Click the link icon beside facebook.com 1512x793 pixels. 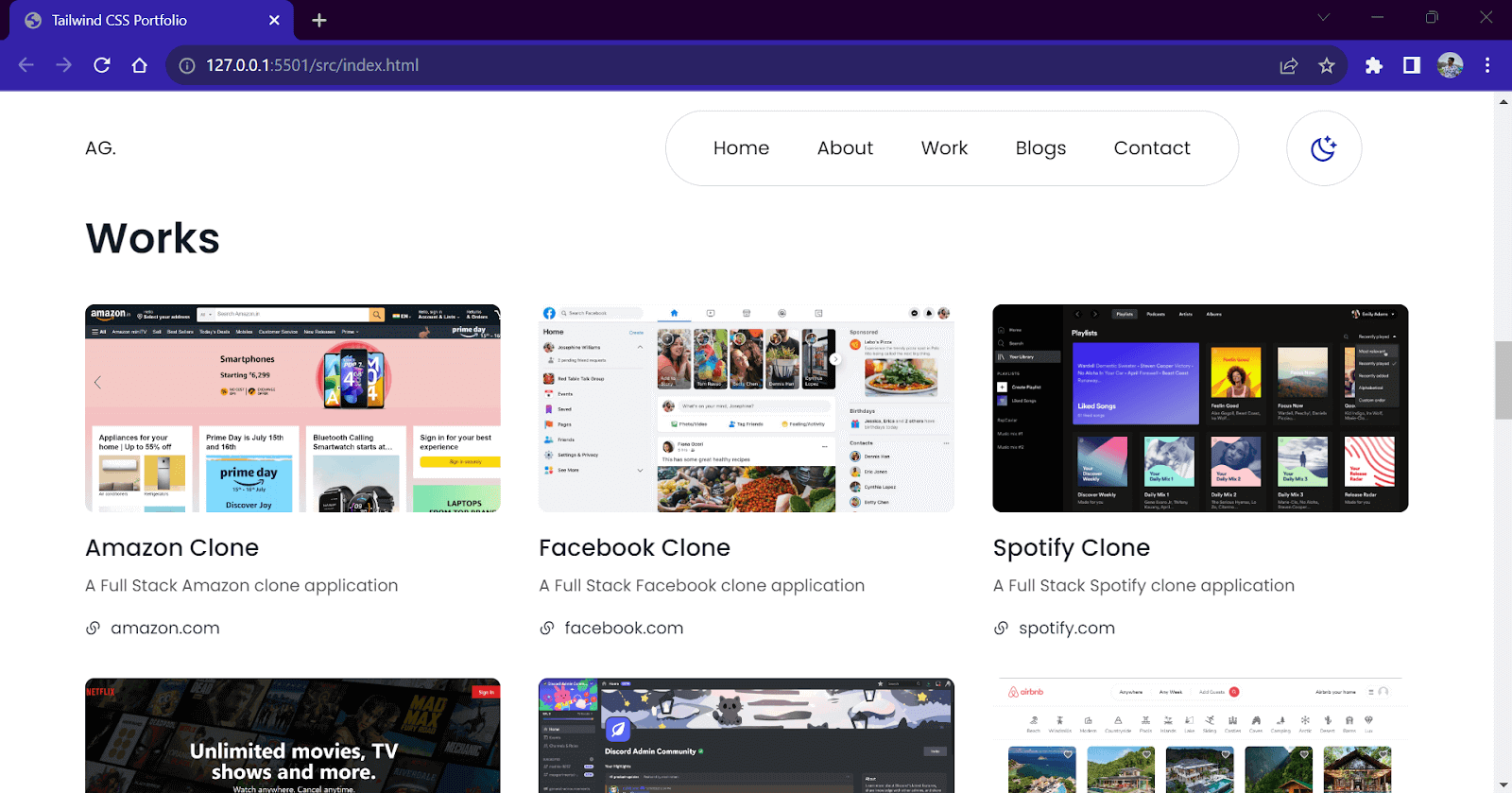coord(547,628)
